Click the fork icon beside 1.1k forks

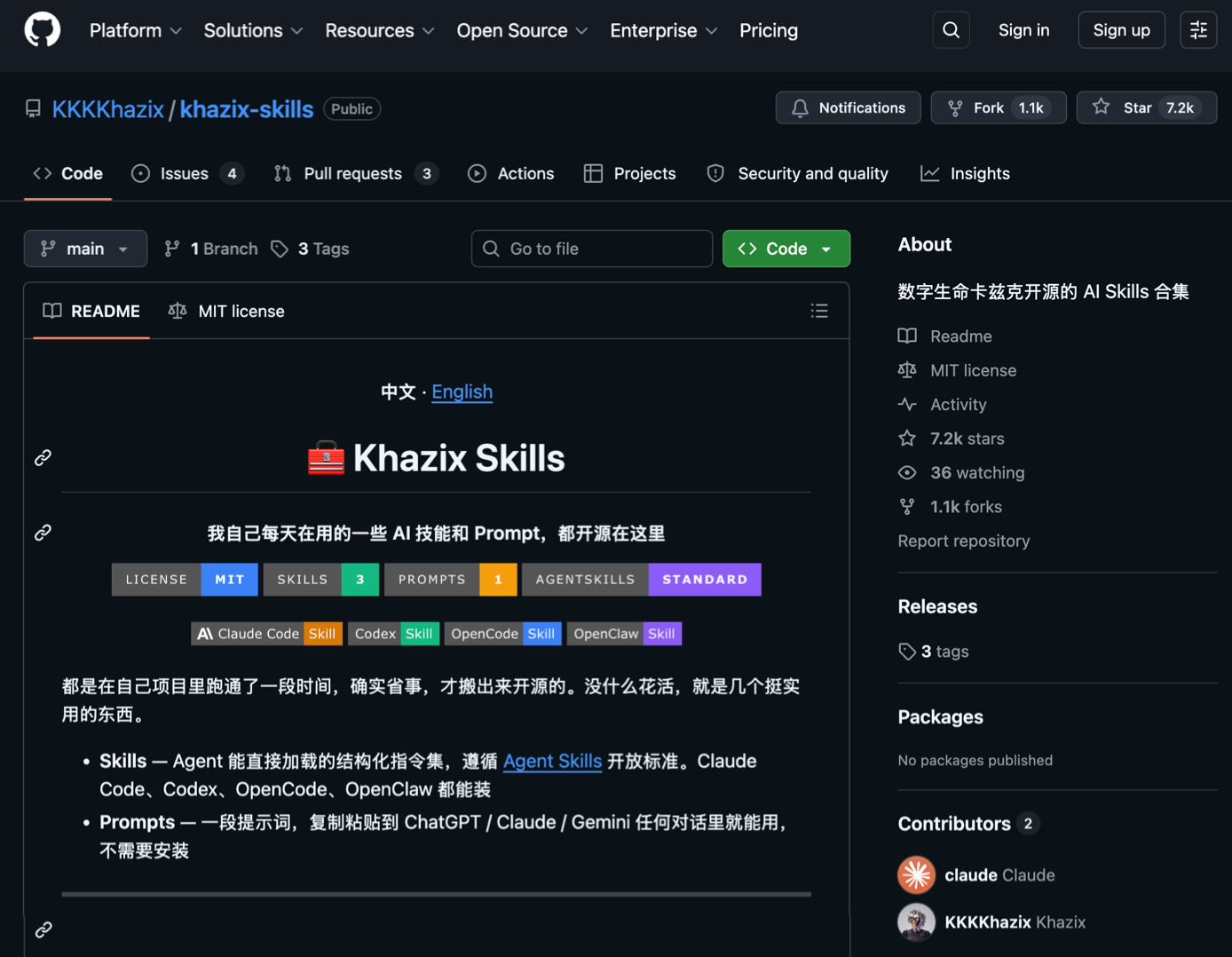(x=907, y=507)
